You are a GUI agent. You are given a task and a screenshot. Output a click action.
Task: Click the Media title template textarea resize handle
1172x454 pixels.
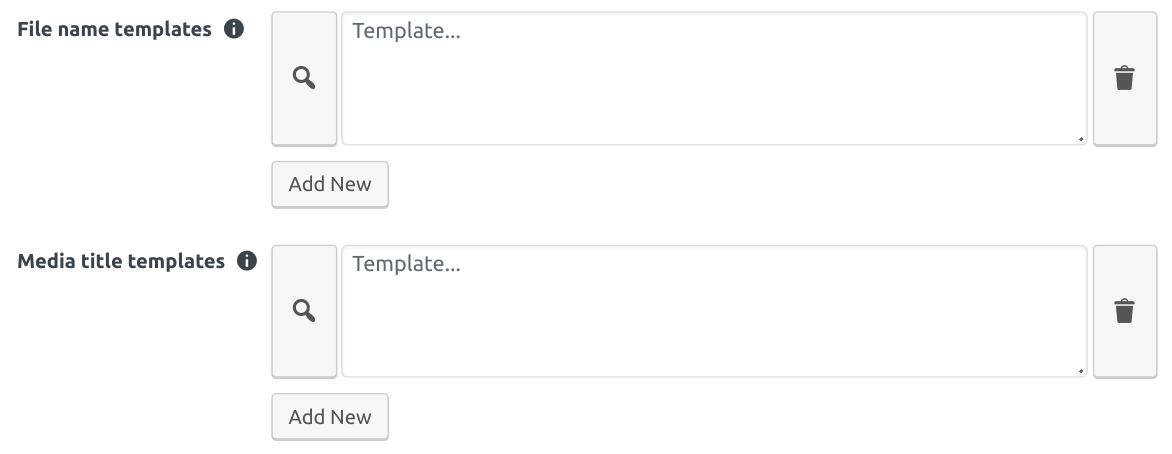point(1082,372)
